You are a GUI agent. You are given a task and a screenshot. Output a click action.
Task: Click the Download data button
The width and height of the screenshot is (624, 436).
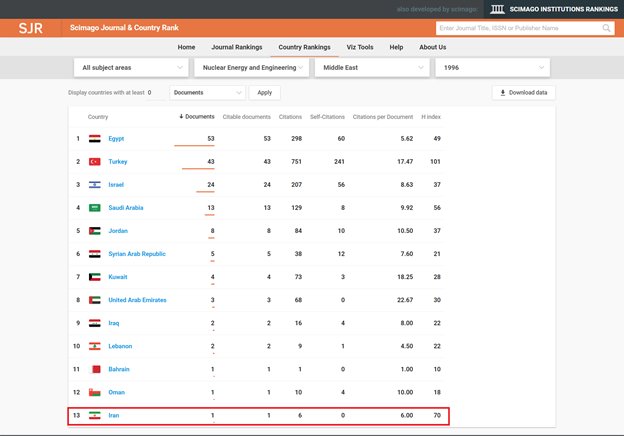524,92
